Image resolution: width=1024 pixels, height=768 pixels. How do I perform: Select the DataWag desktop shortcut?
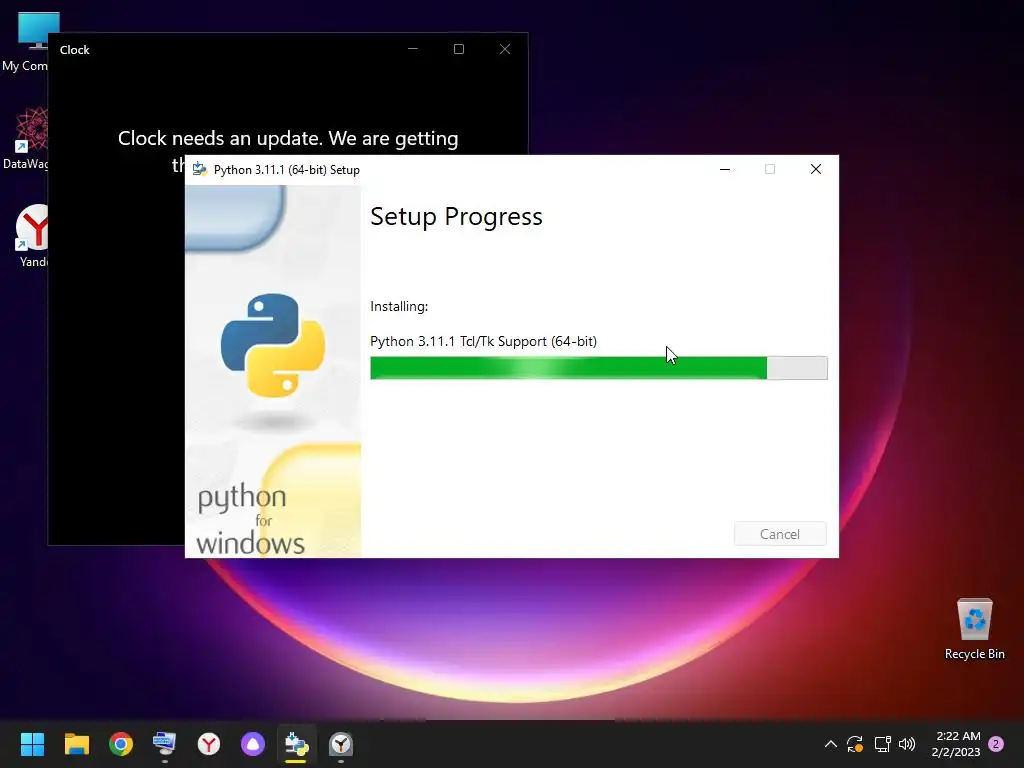coord(26,138)
